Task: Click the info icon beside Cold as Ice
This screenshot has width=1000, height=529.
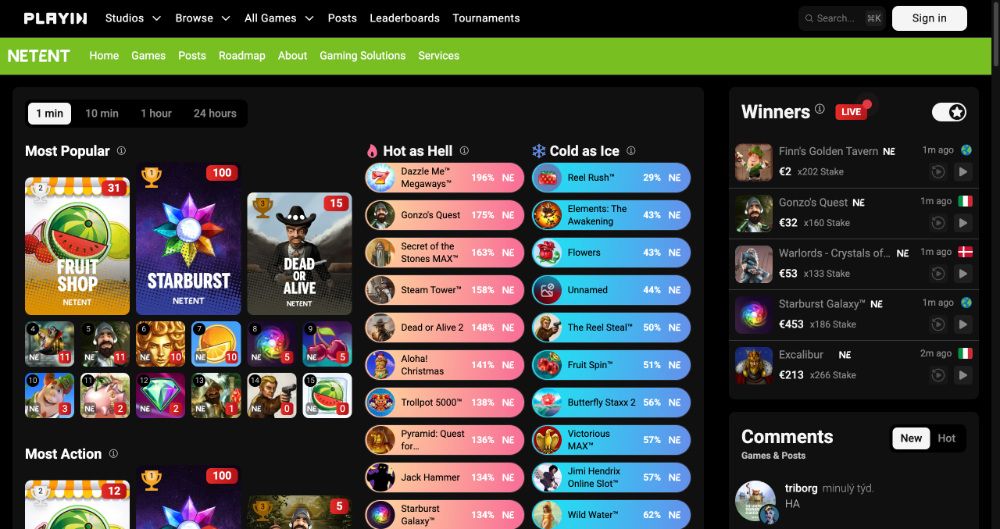Action: (x=631, y=151)
